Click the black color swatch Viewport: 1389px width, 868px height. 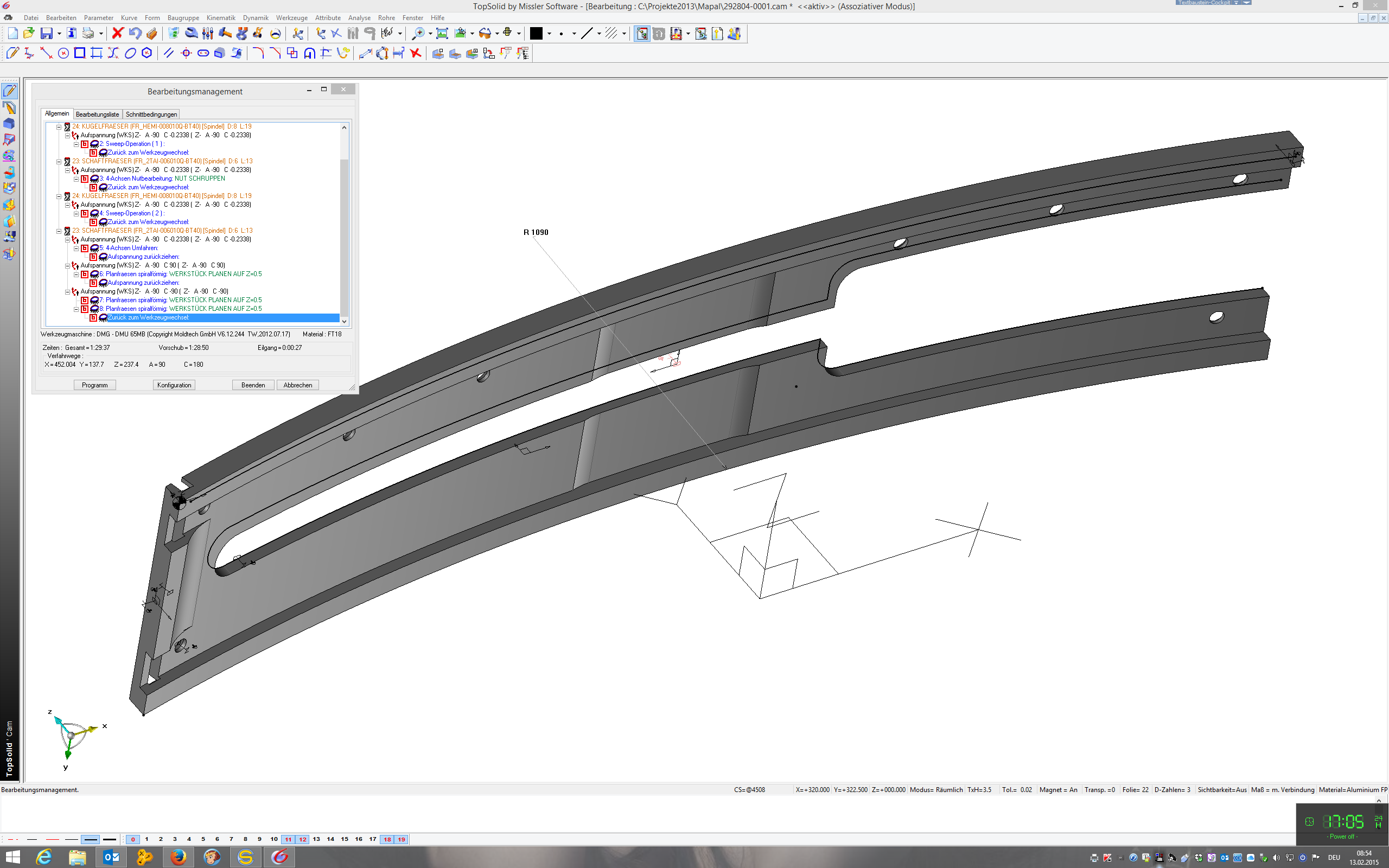pyautogui.click(x=536, y=33)
